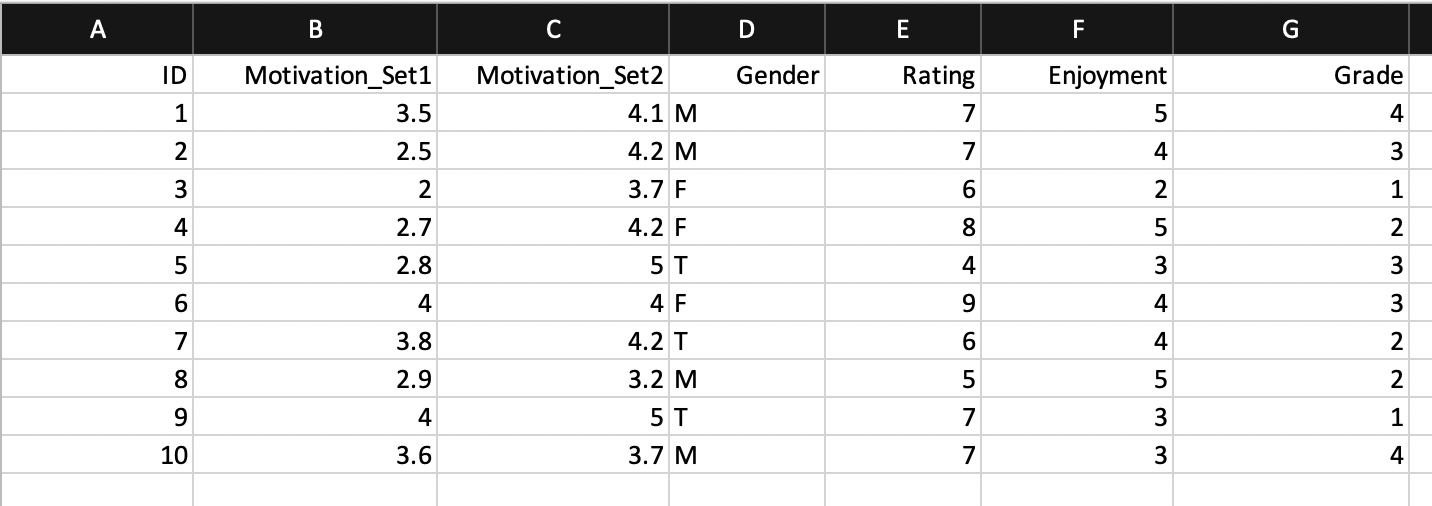Select Grade cell for ID 10
Viewport: 1432px width, 506px height.
(x=1290, y=455)
